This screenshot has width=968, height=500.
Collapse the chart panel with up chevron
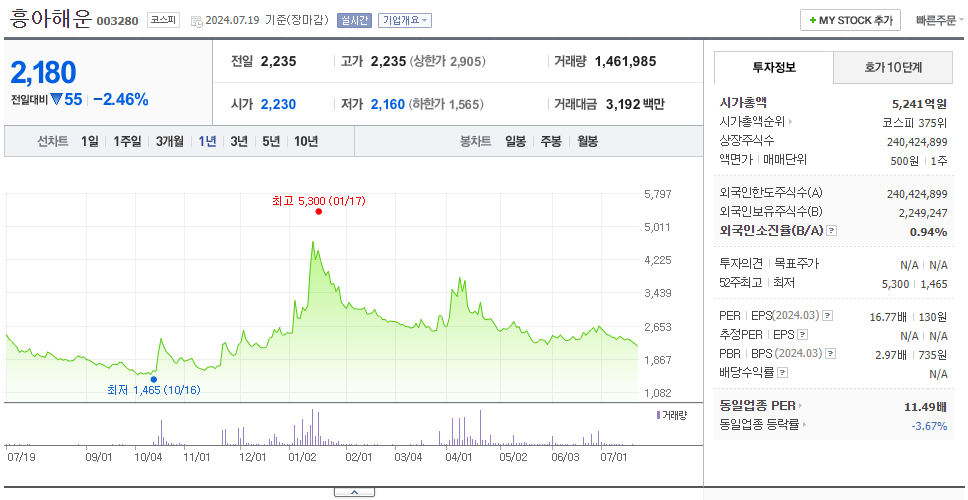(x=354, y=492)
